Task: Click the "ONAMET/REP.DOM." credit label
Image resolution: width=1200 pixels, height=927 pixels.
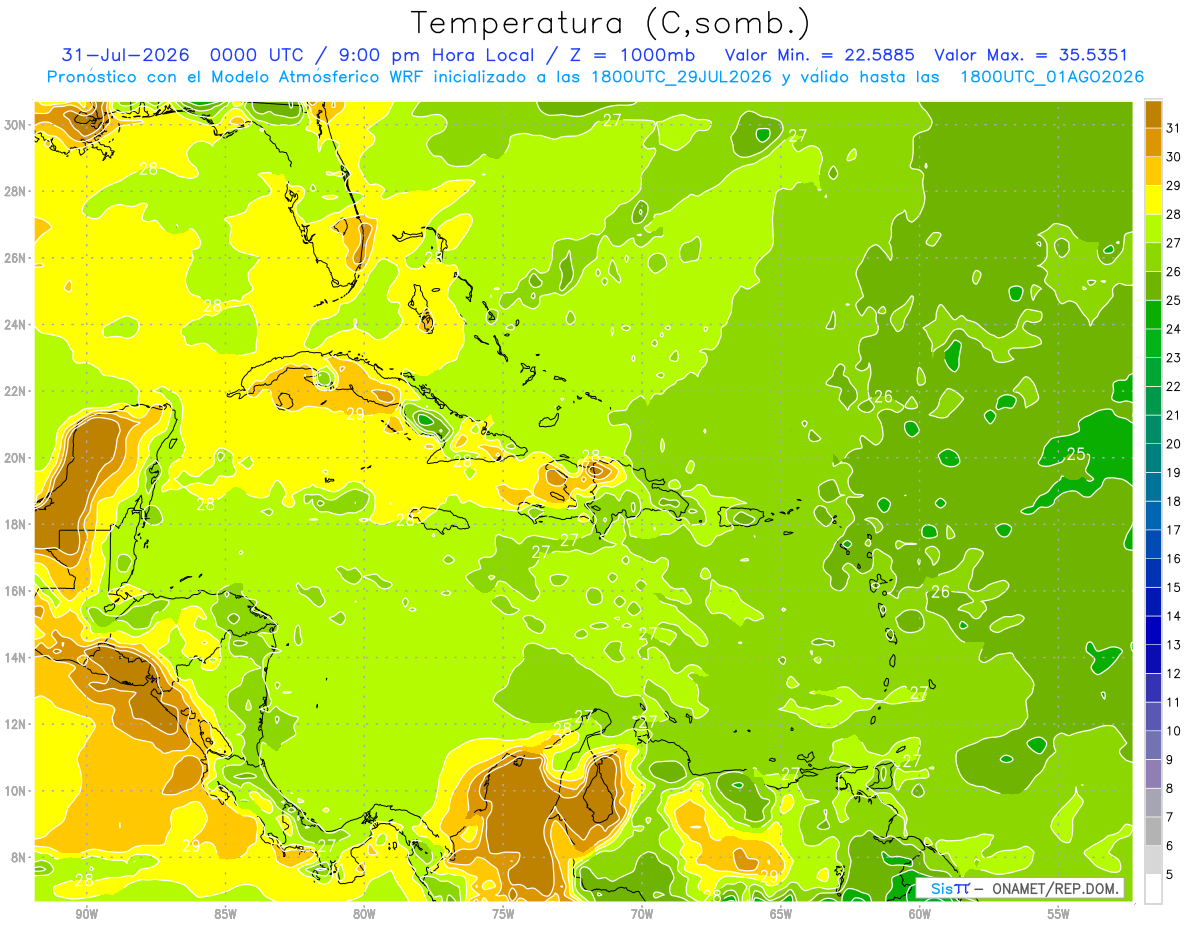Action: (1053, 888)
